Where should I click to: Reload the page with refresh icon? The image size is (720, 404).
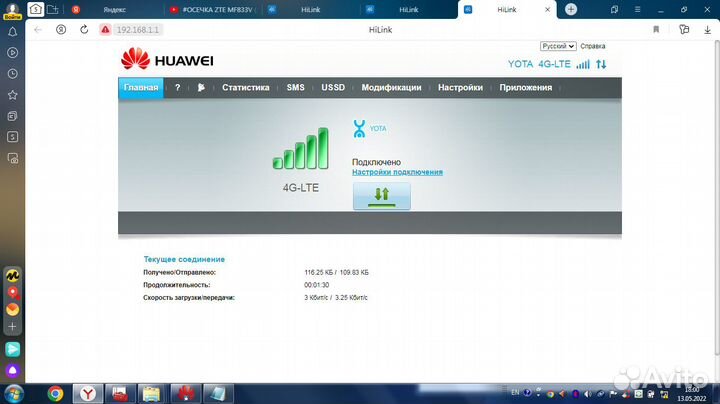pyautogui.click(x=84, y=30)
